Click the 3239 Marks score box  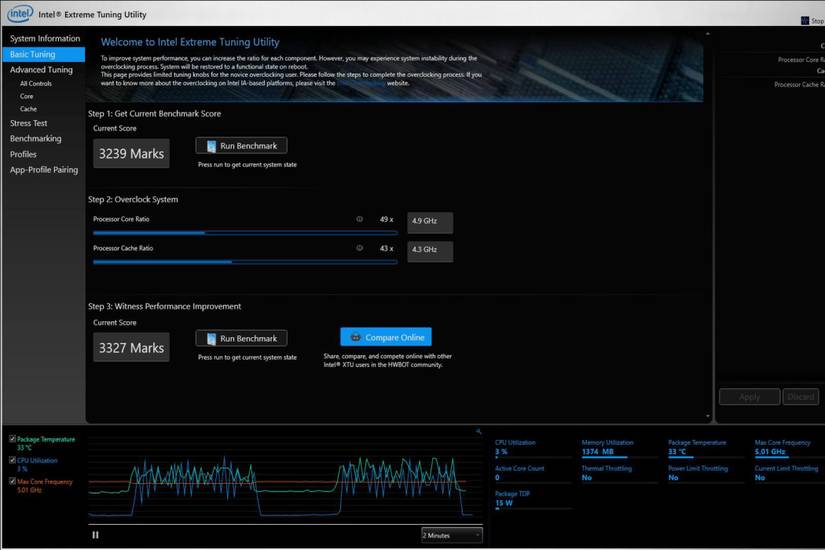[131, 154]
